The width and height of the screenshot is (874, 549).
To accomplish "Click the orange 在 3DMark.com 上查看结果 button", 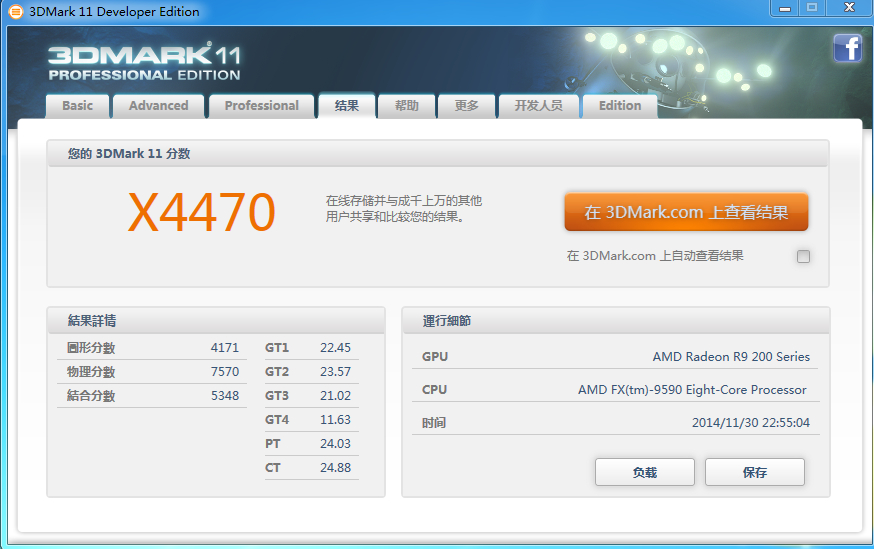I will [x=686, y=212].
